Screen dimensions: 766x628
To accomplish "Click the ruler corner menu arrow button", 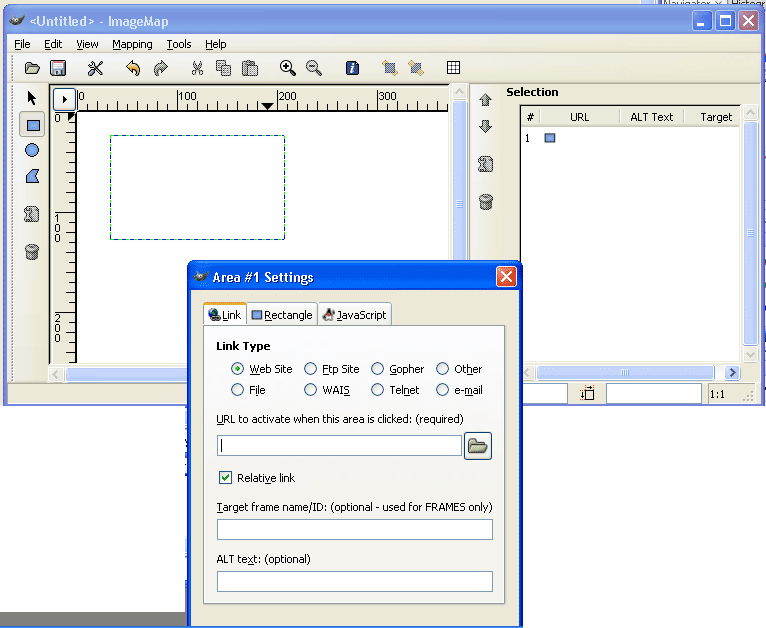I will pos(64,99).
